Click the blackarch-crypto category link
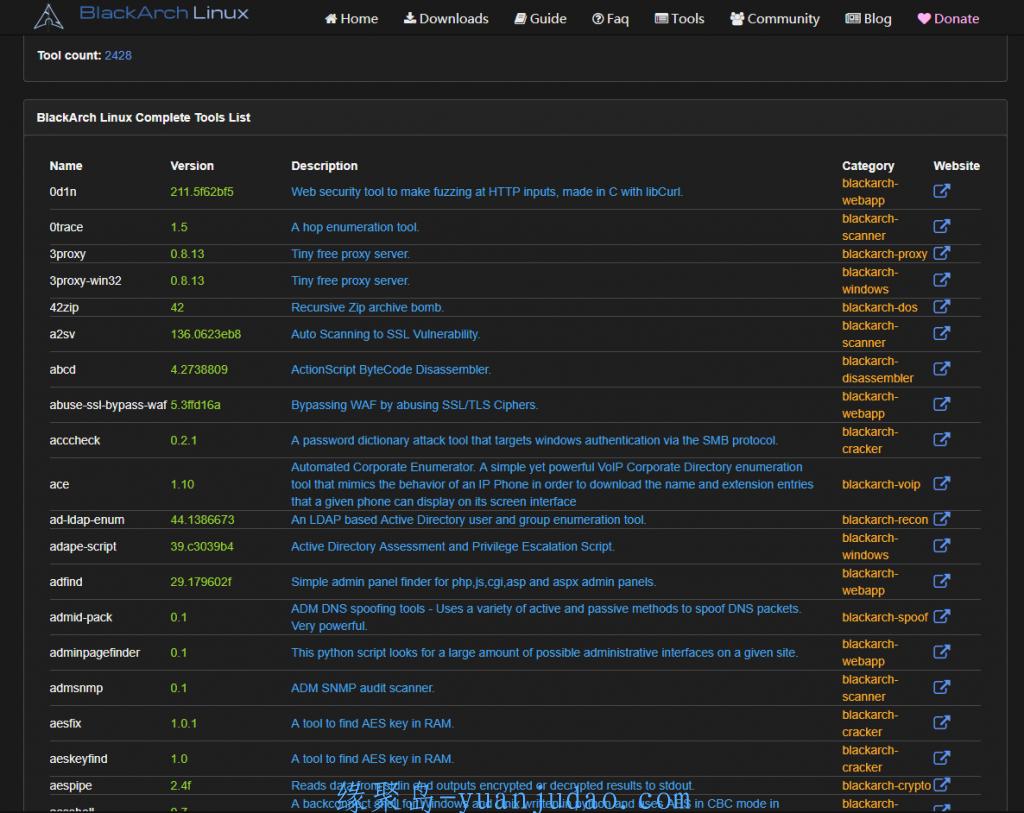 pos(886,786)
